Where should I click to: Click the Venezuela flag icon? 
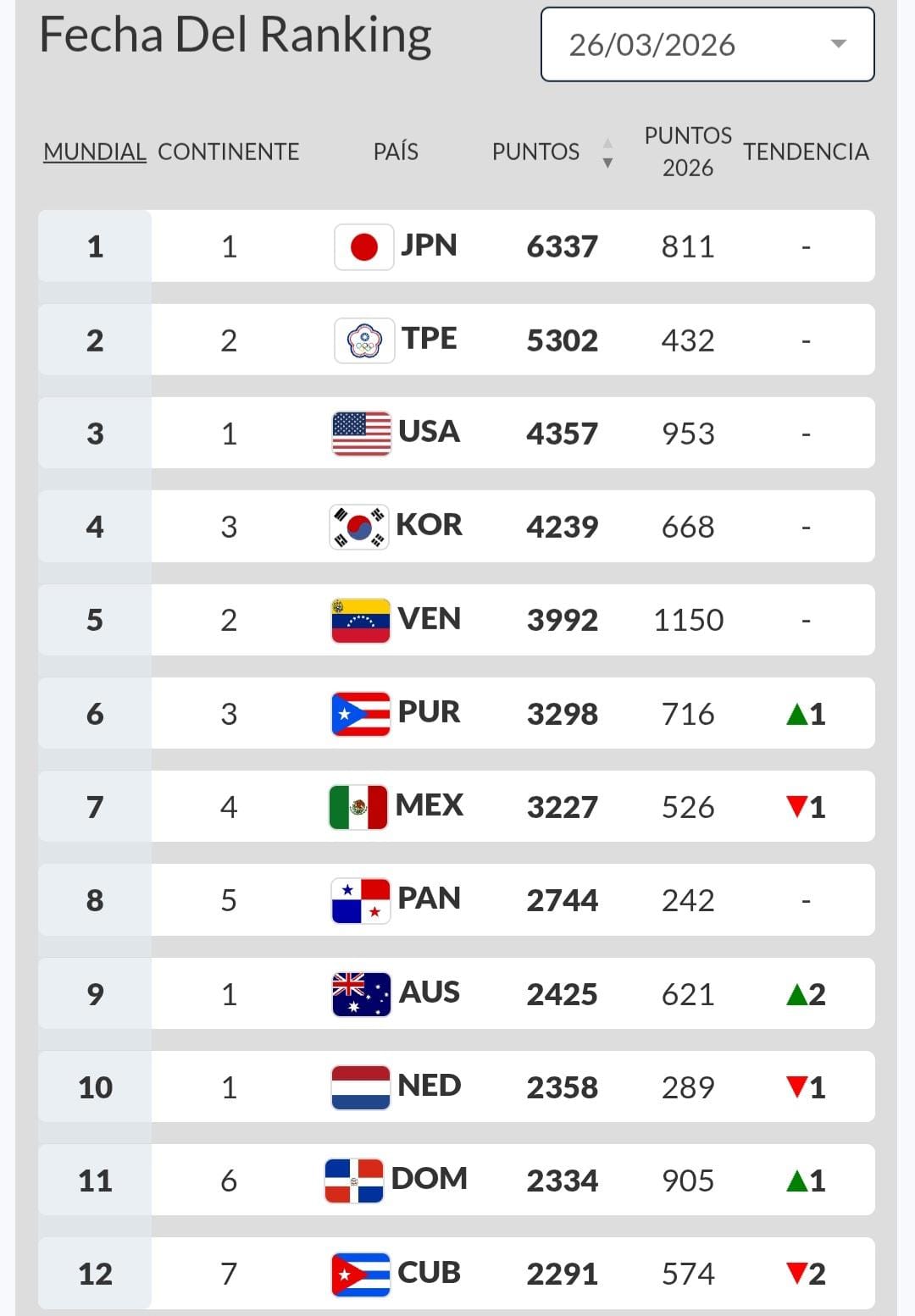point(361,620)
